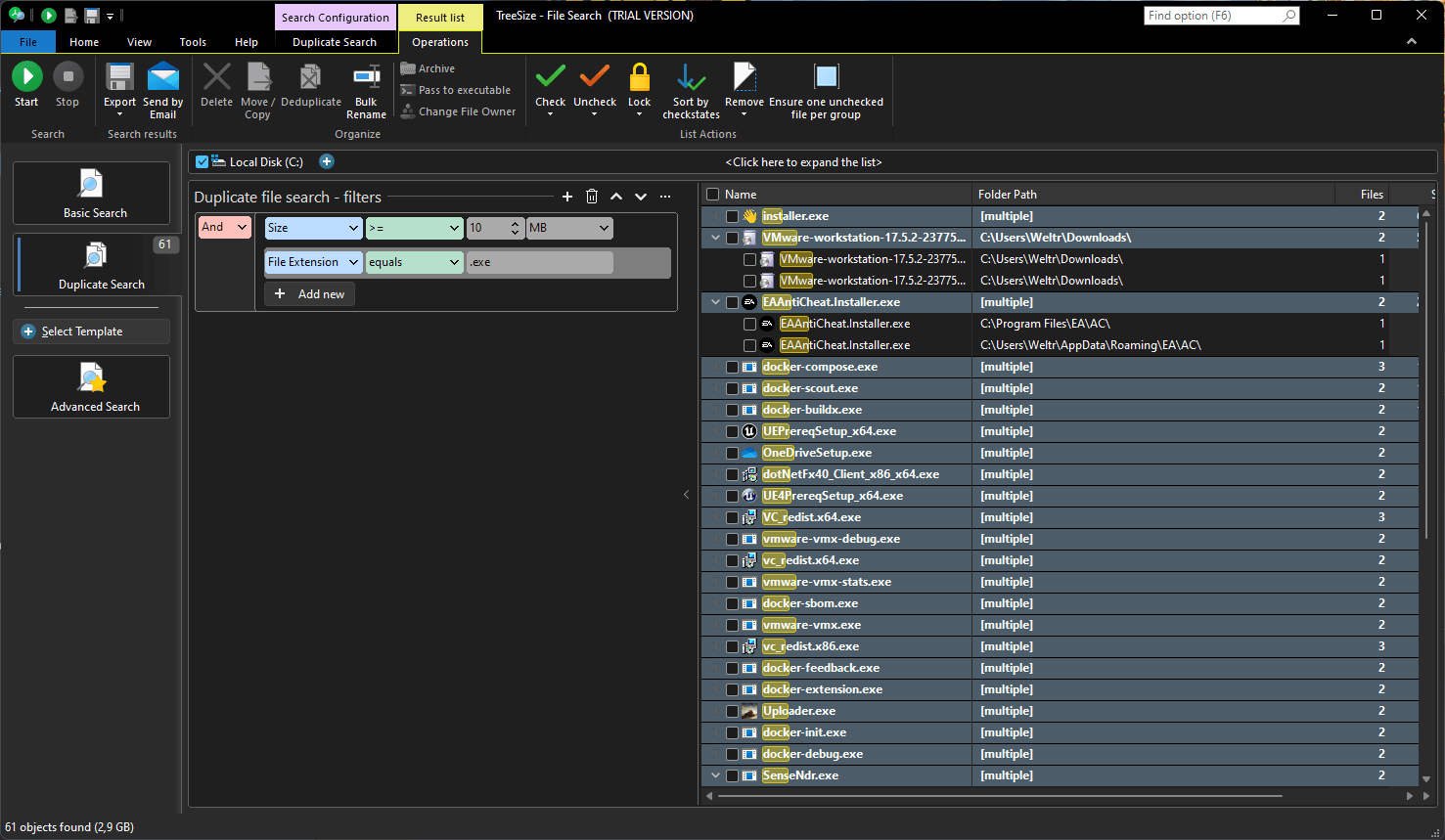This screenshot has height=840, width=1445.
Task: Check the installer.exe row checkbox
Action: [732, 216]
